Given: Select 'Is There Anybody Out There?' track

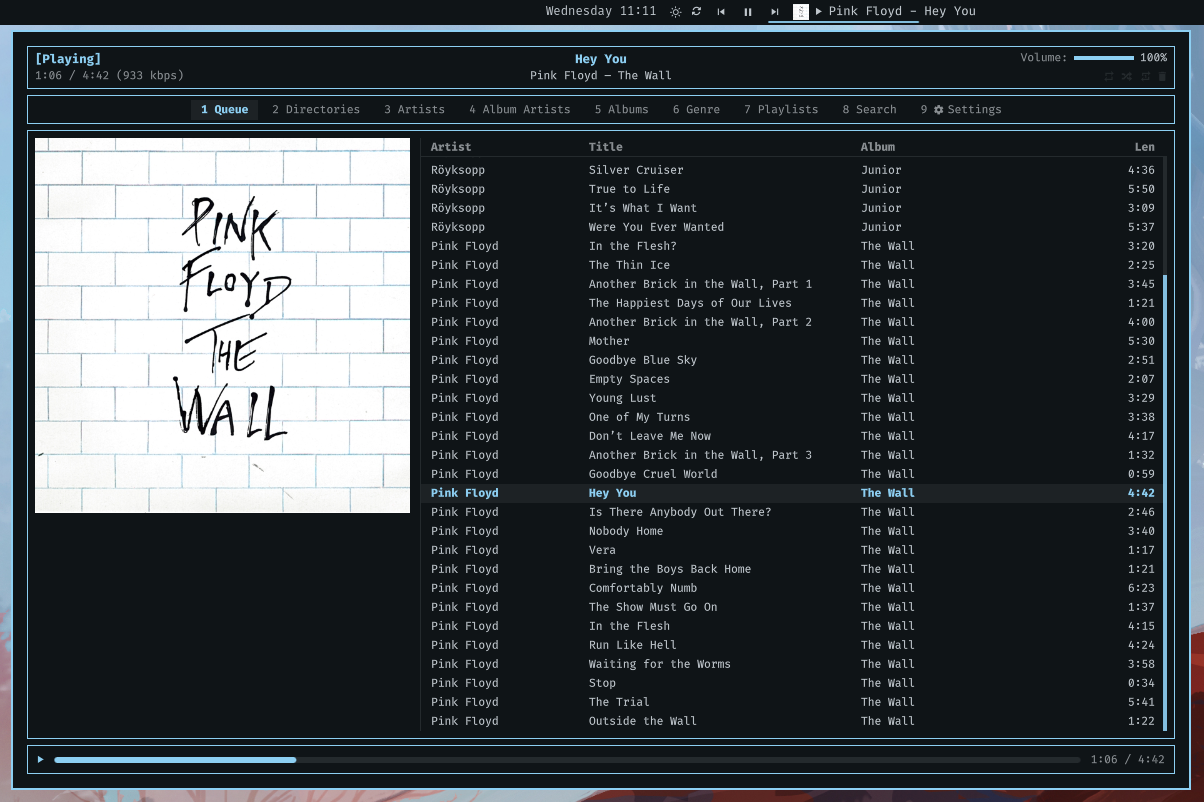Looking at the screenshot, I should [793, 512].
